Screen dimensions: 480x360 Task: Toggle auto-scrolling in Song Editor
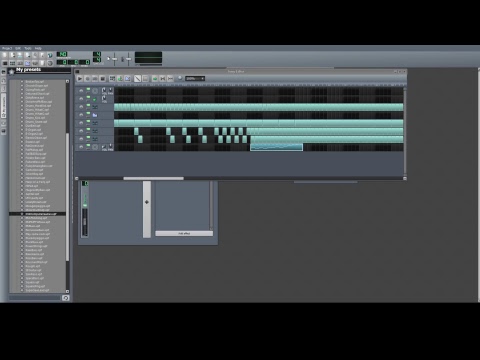point(155,79)
